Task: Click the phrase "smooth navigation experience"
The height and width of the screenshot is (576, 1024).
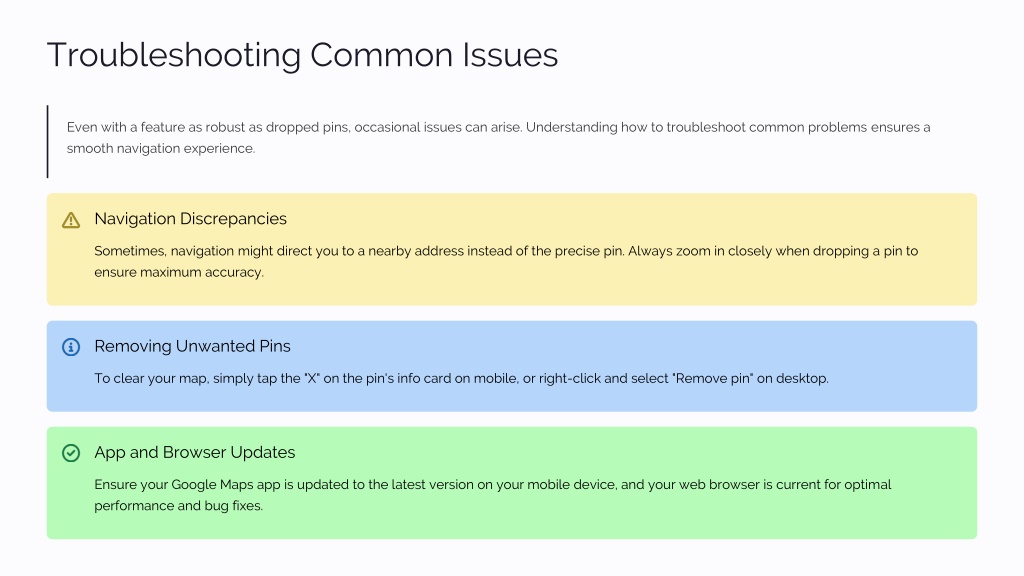Action: (160, 148)
